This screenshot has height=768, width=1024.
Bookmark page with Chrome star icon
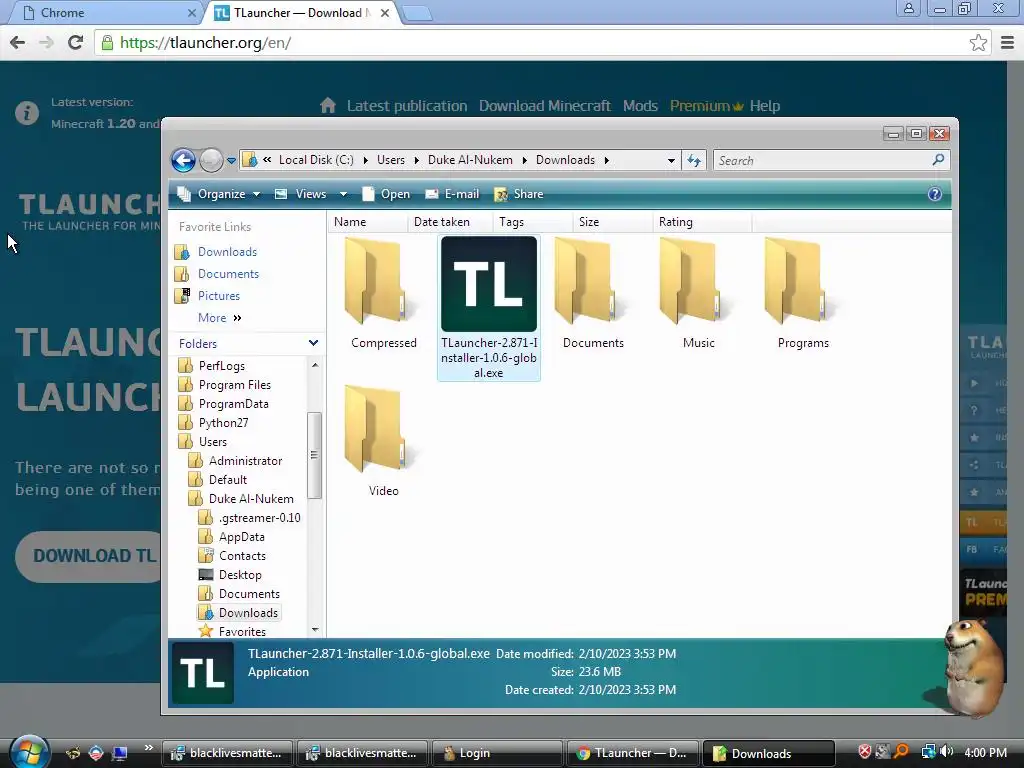tap(978, 43)
